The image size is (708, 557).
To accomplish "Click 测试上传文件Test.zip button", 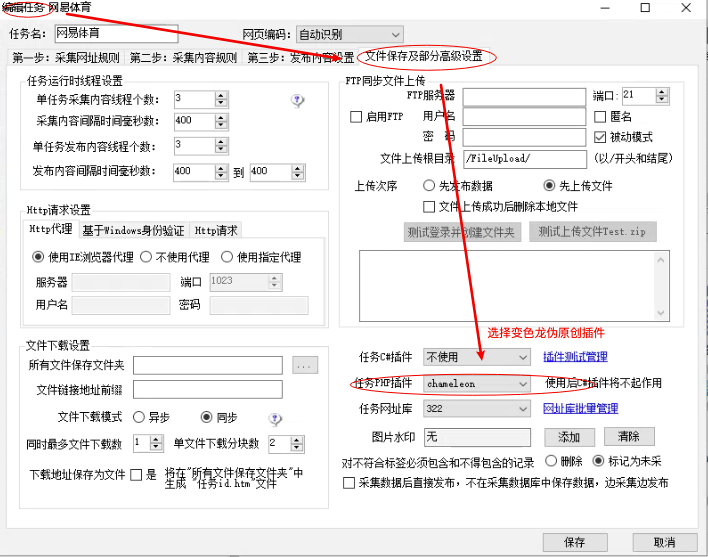I will (592, 232).
